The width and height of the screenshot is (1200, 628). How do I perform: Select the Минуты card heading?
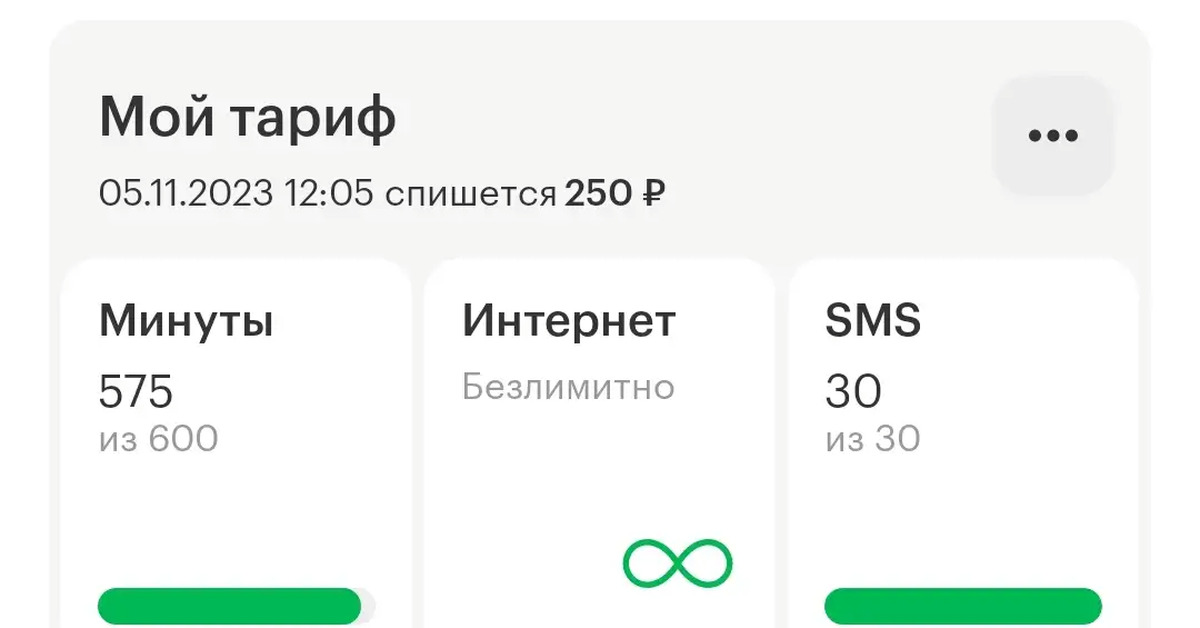tap(186, 322)
